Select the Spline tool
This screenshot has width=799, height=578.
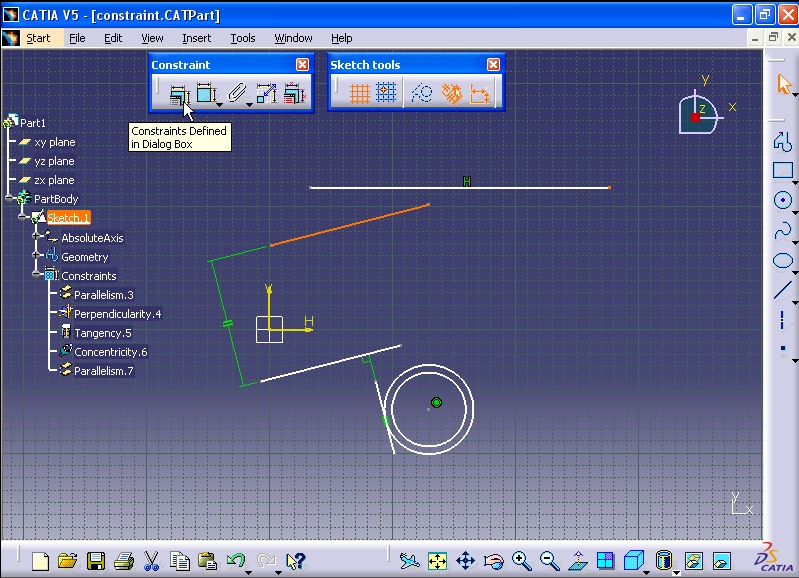pyautogui.click(x=783, y=230)
